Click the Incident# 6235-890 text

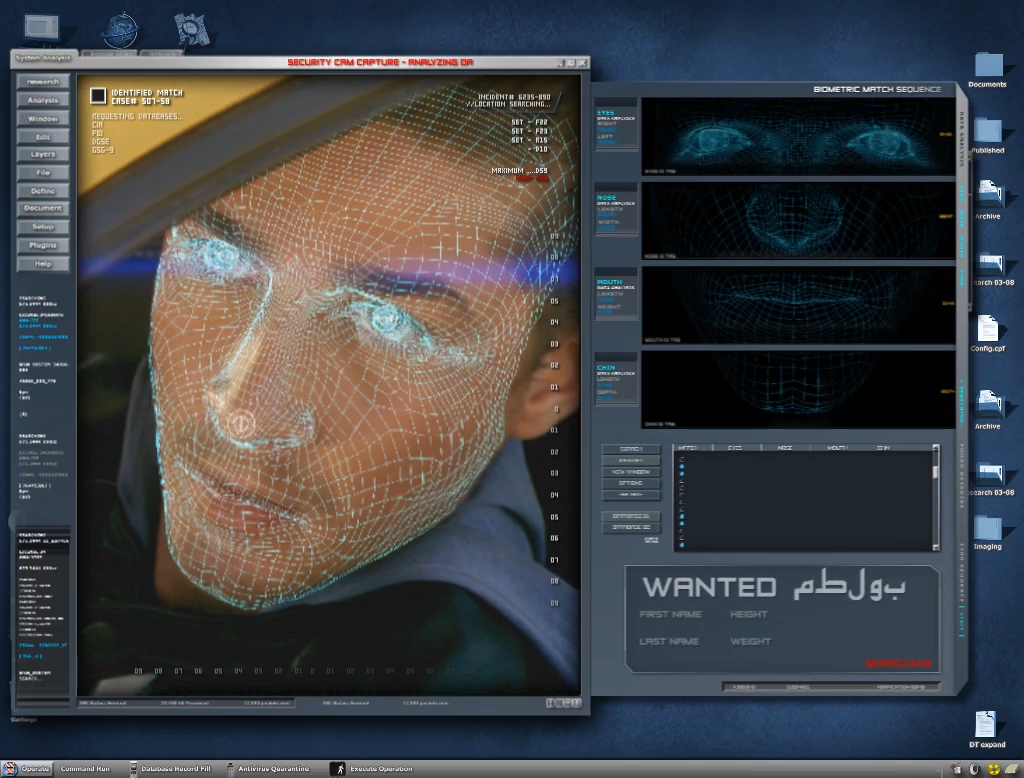click(x=515, y=97)
